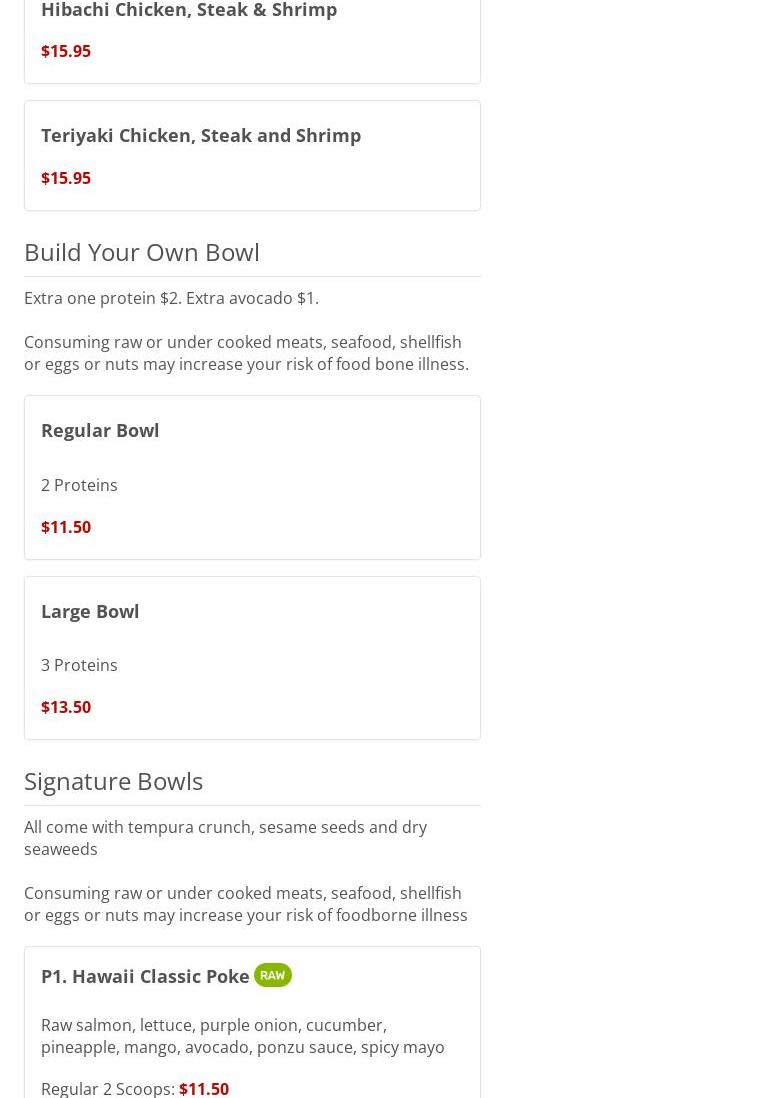Click the $15.95 price under Hibachi Chicken
This screenshot has height=1098, width=770.
(66, 51)
